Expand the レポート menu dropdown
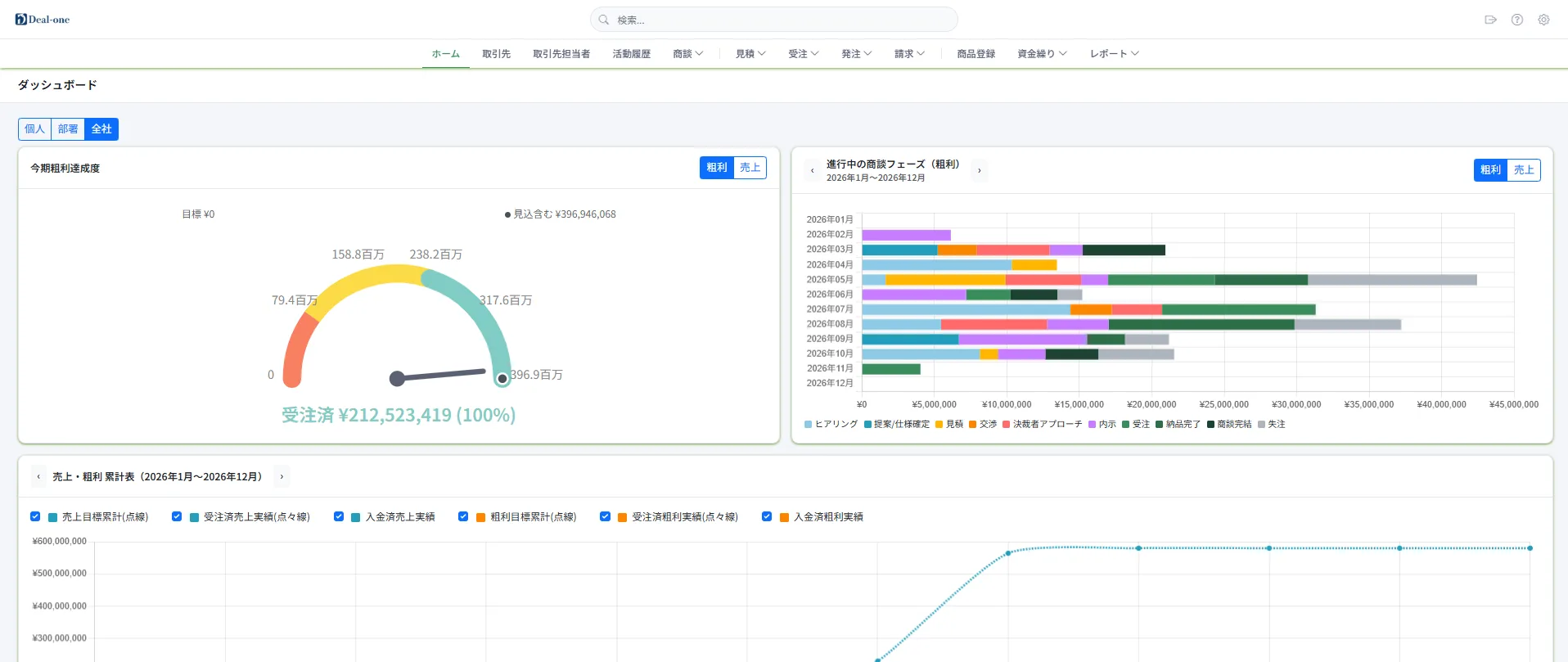Viewport: 1568px width, 662px height. (x=1114, y=54)
